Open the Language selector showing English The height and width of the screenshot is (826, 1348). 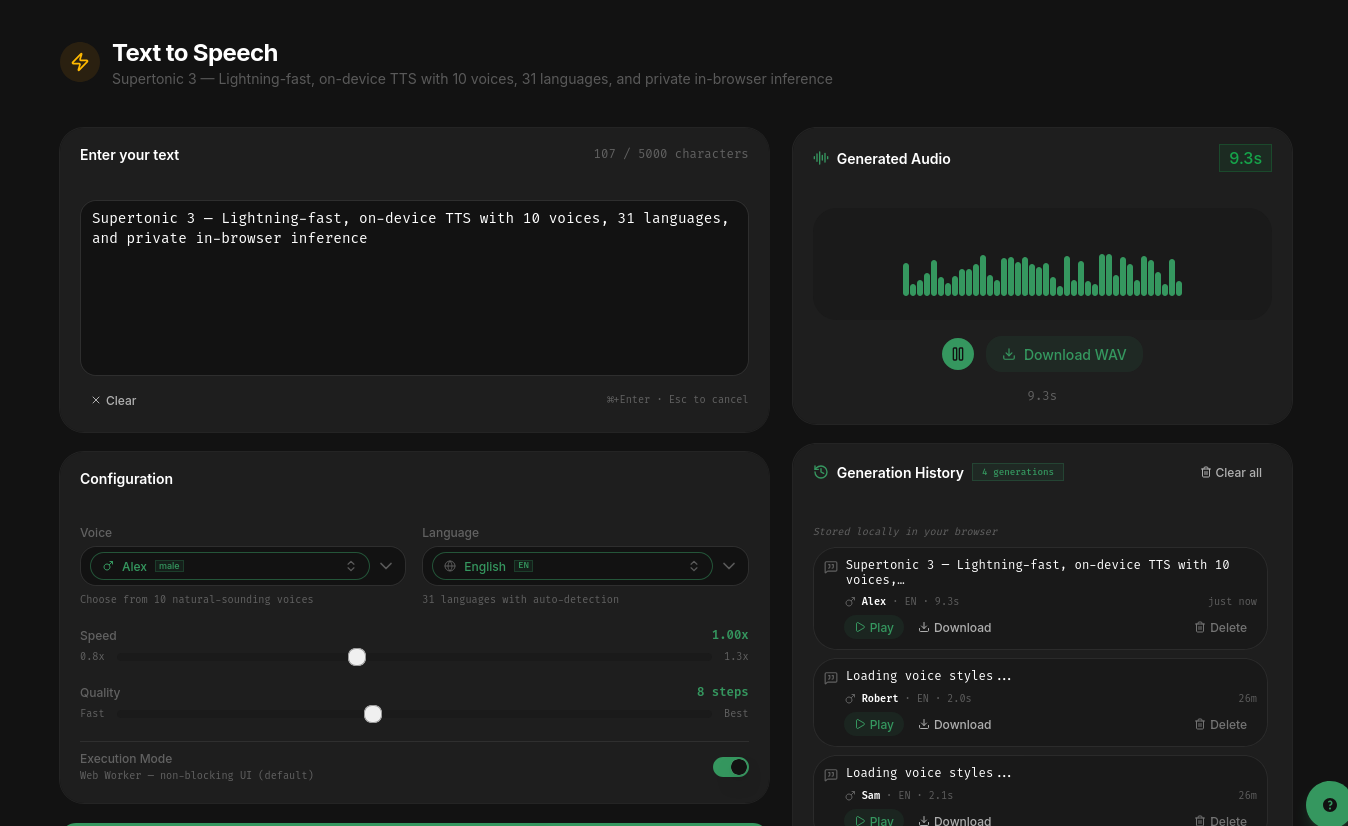point(572,566)
